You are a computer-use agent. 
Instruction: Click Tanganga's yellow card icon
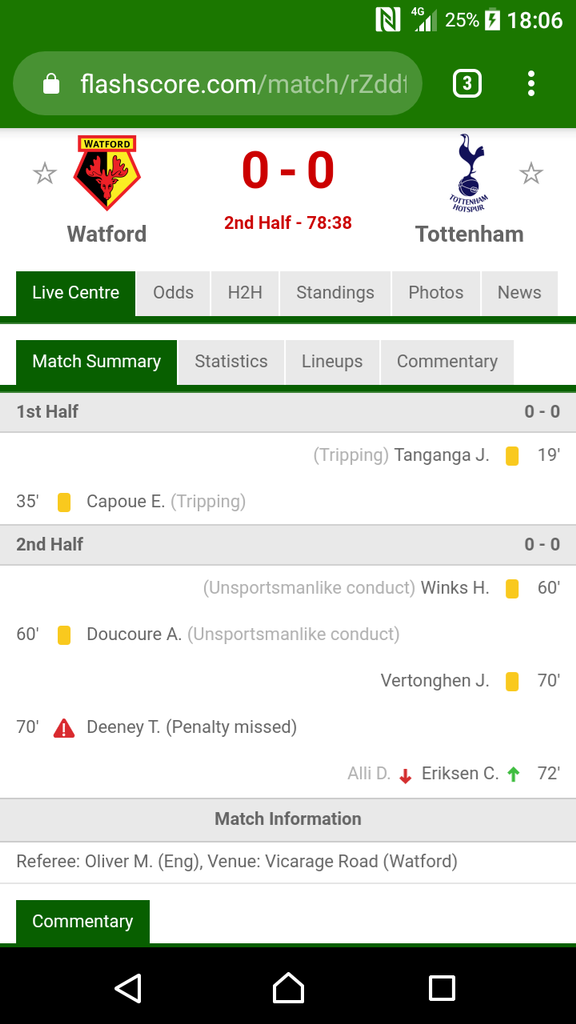pyautogui.click(x=512, y=456)
